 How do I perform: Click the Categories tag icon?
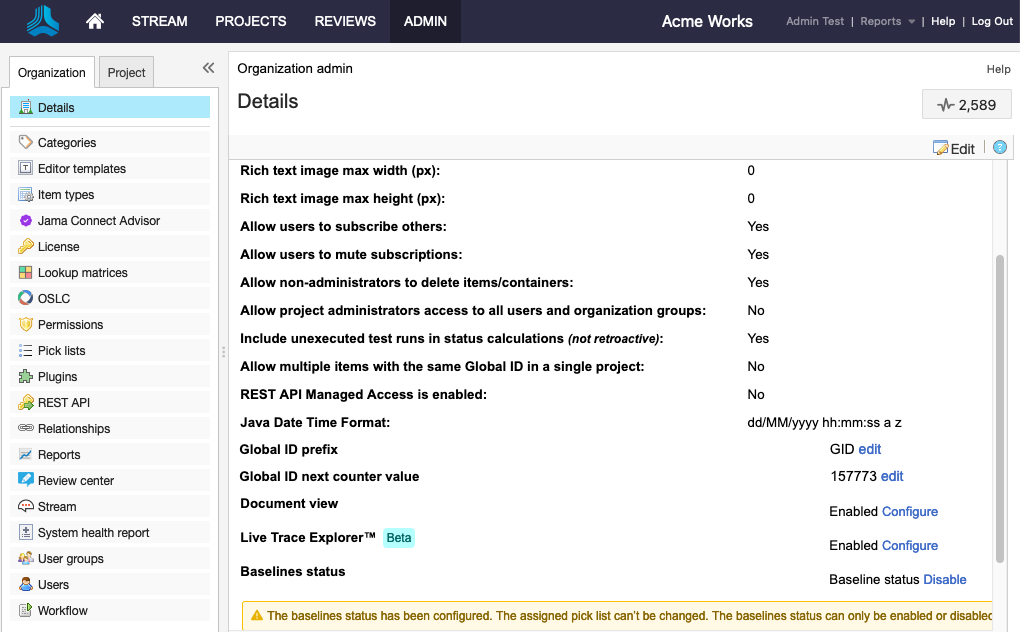[x=25, y=142]
